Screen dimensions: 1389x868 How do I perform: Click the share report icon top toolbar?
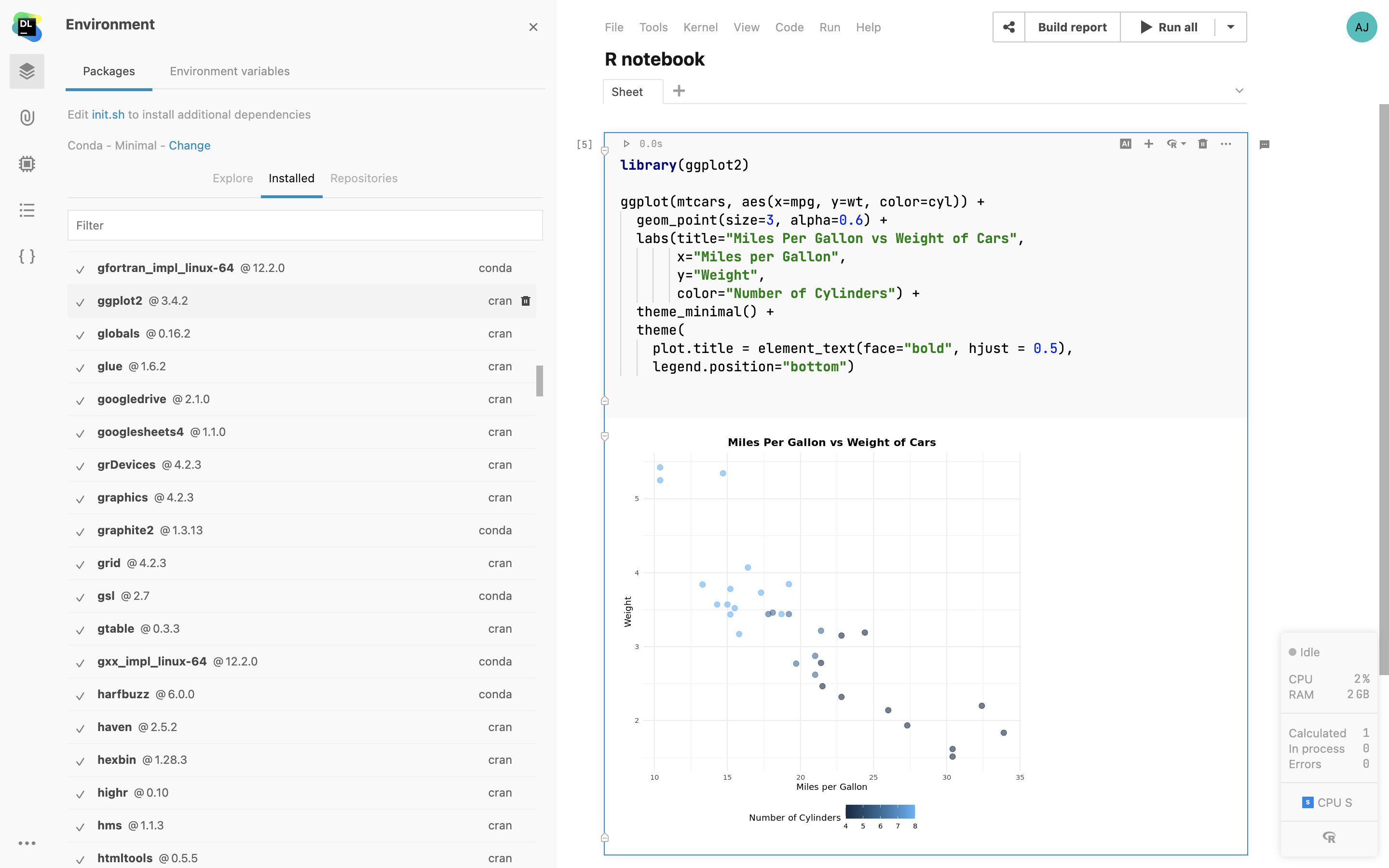(1009, 27)
